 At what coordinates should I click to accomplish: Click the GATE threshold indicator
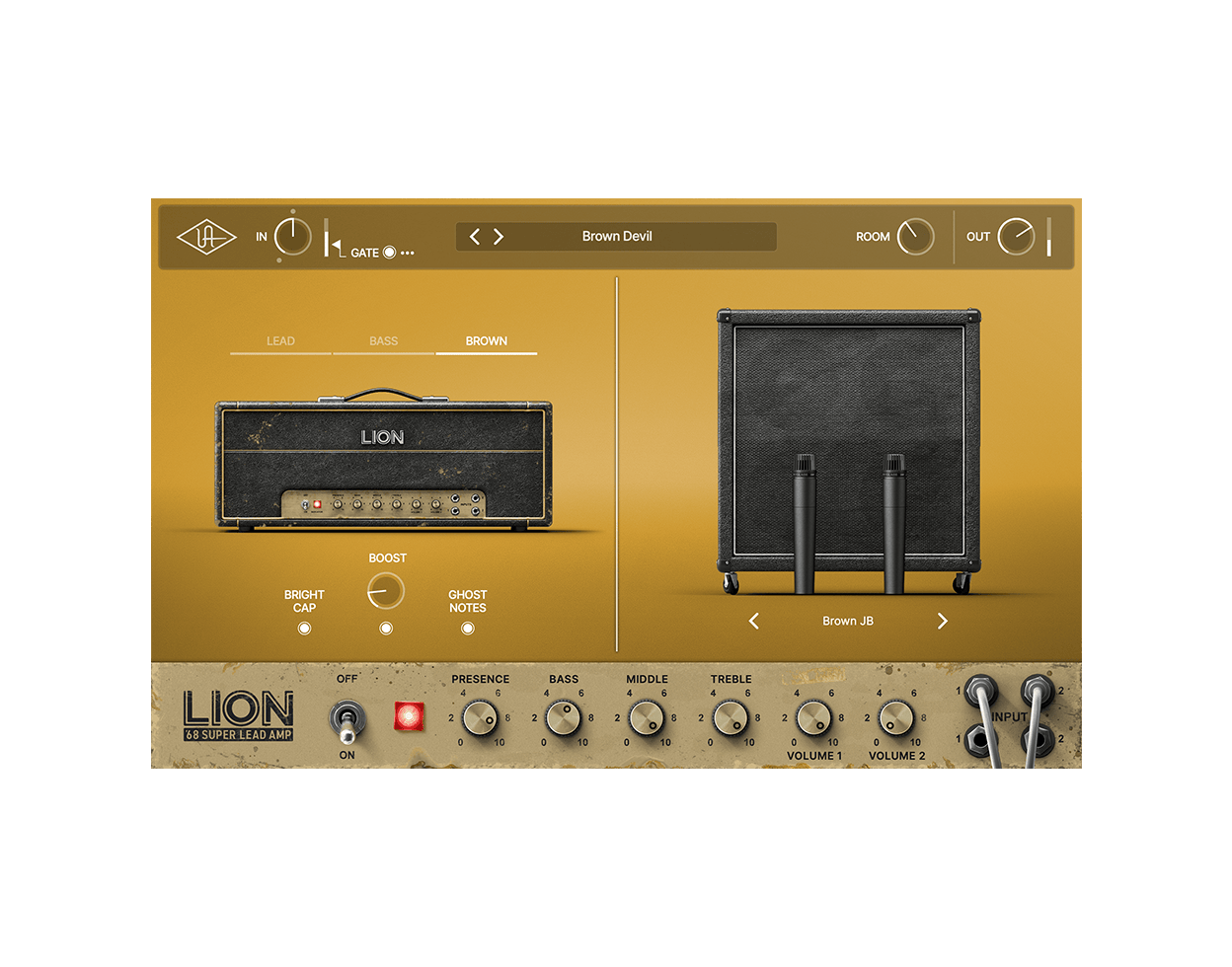pyautogui.click(x=391, y=252)
